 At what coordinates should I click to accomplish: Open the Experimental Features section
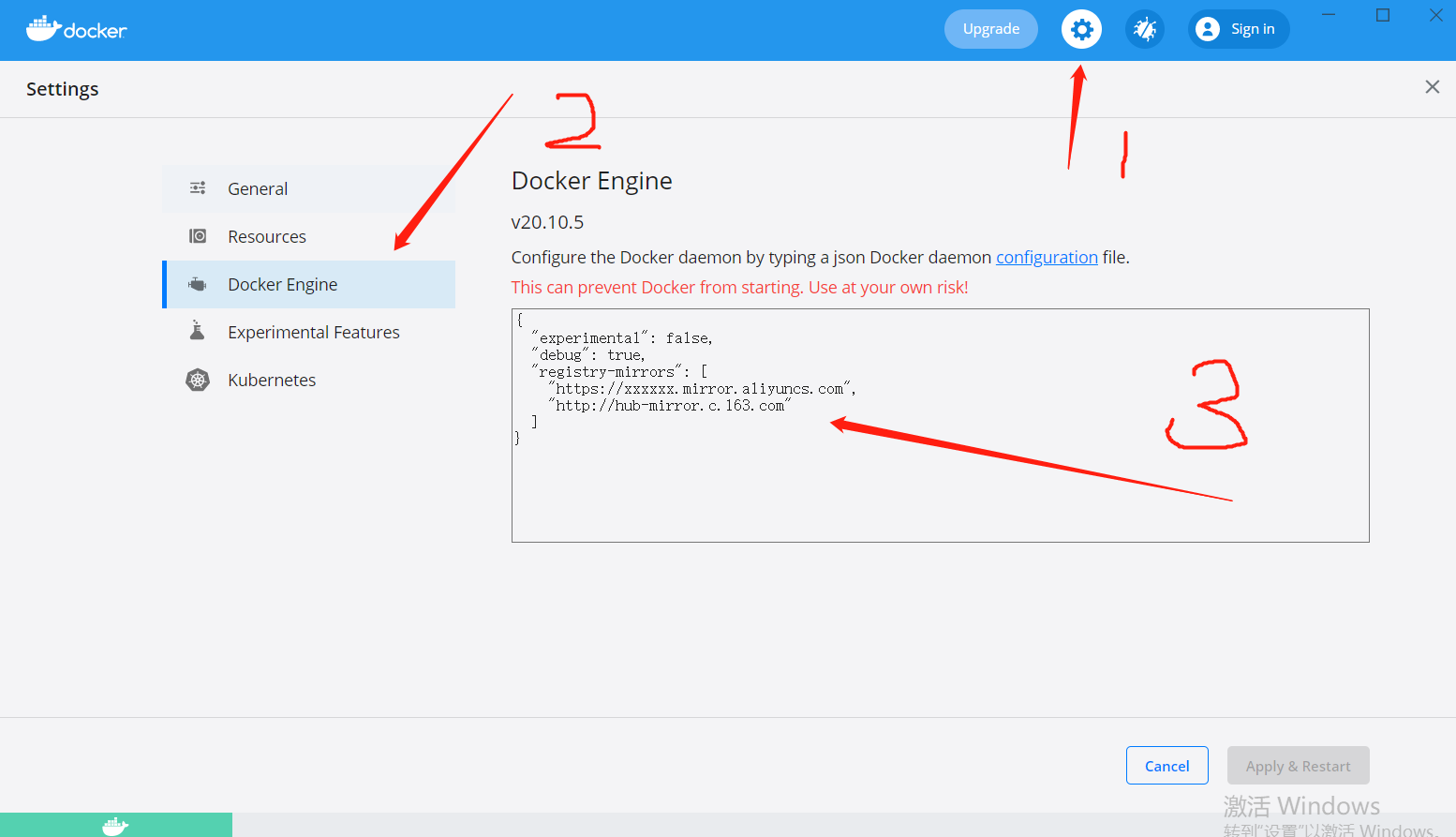[x=313, y=331]
